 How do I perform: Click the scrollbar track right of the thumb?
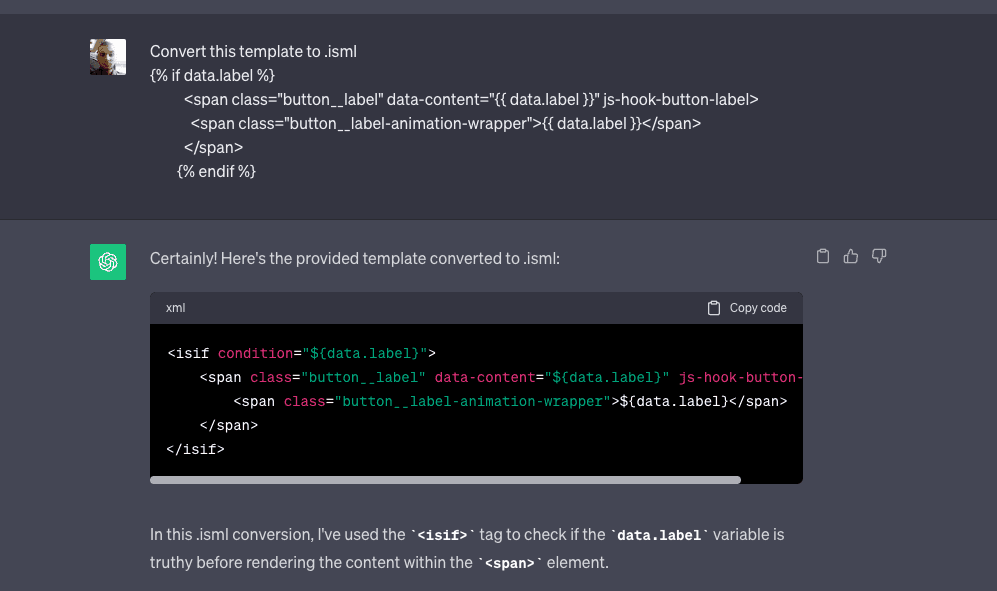(771, 480)
